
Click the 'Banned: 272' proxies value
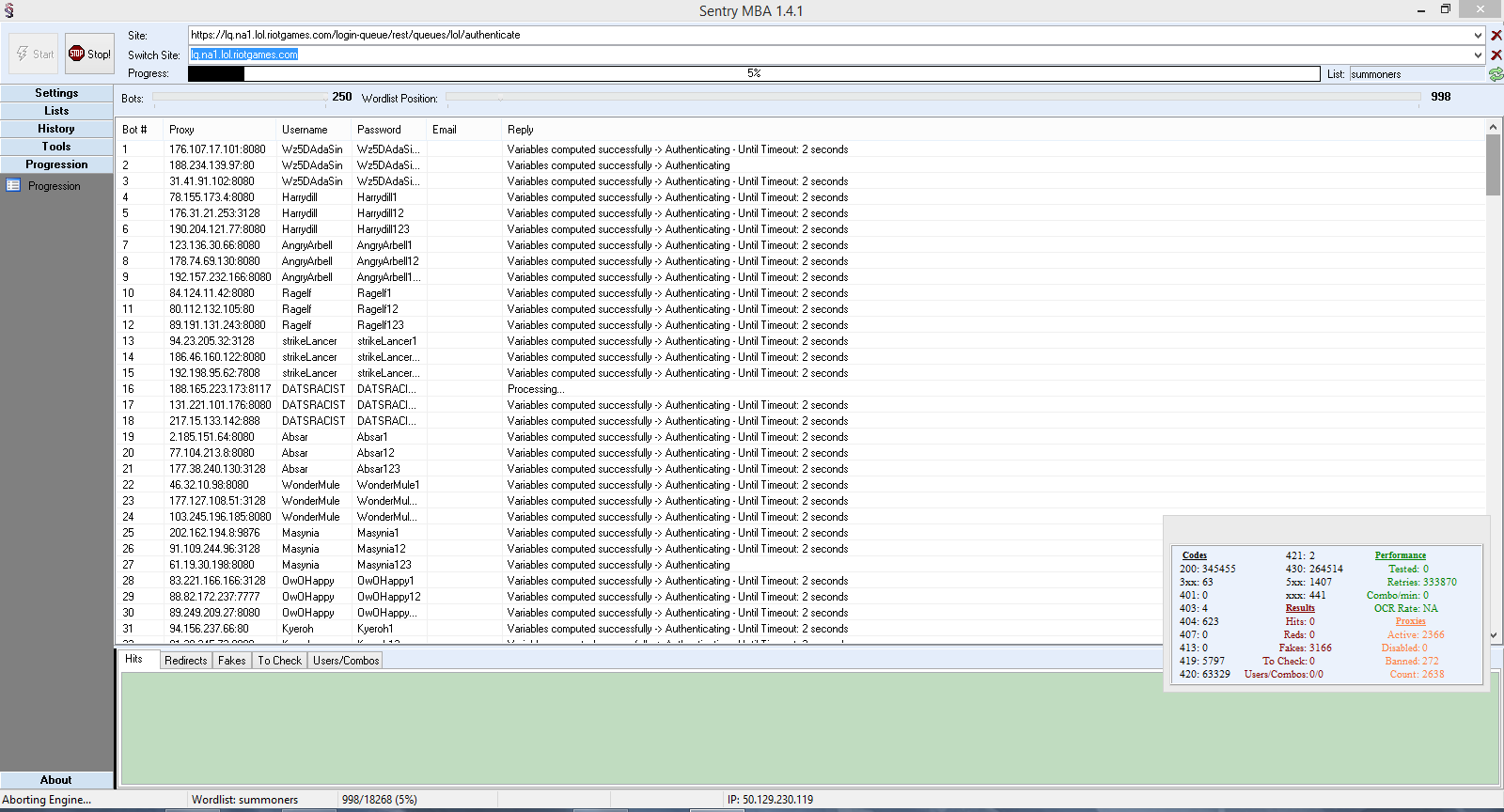click(1412, 661)
